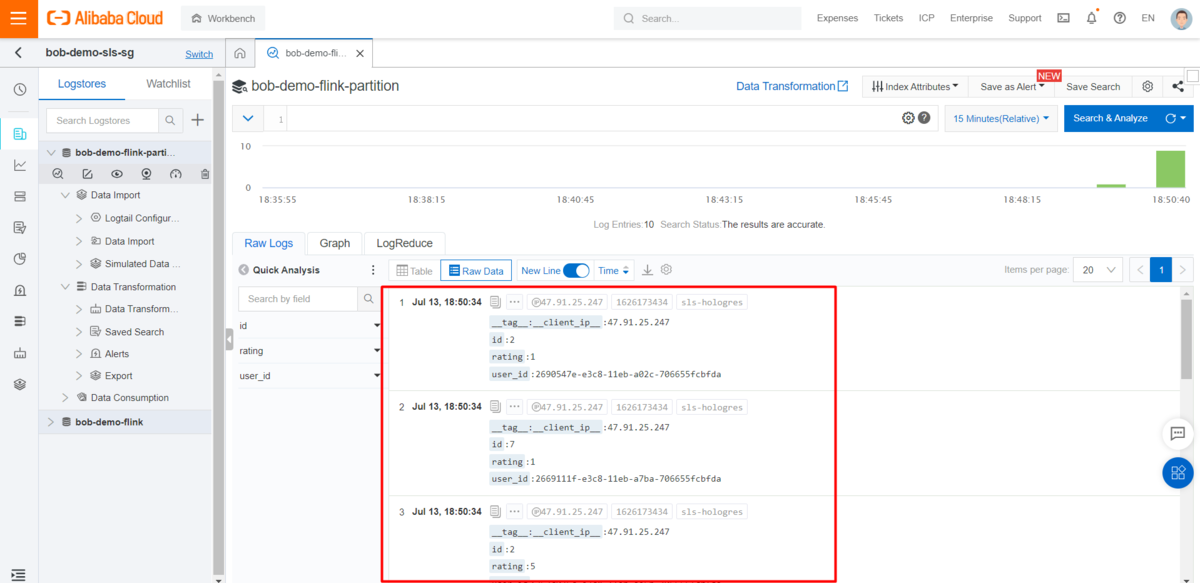Open the clock icon in left sidebar
Viewport: 1200px width, 583px height.
point(19,89)
